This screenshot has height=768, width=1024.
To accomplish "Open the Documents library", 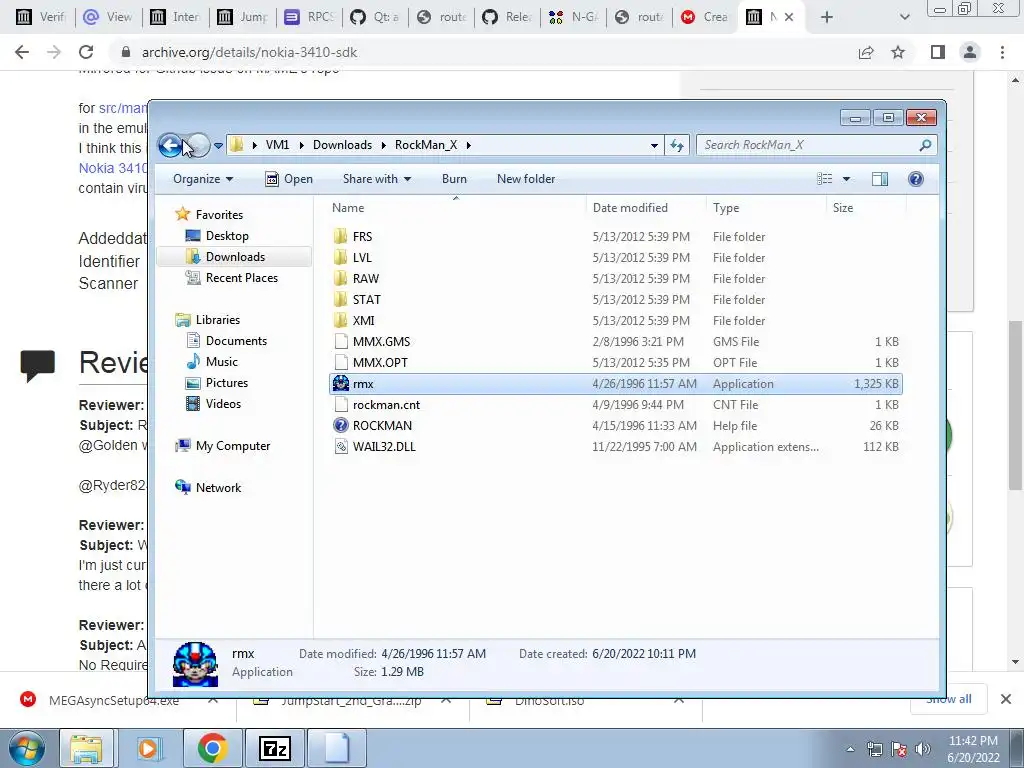I will (227, 340).
